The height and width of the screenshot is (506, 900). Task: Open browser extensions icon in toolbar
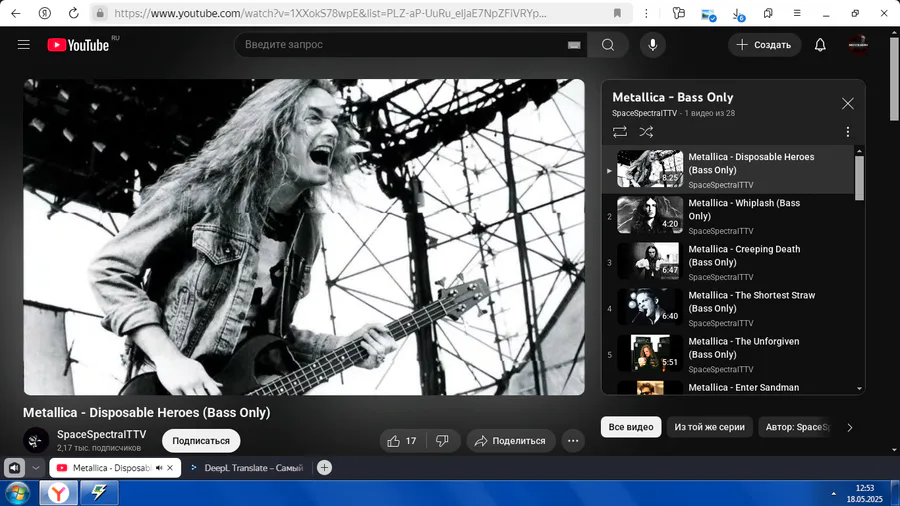click(x=679, y=13)
